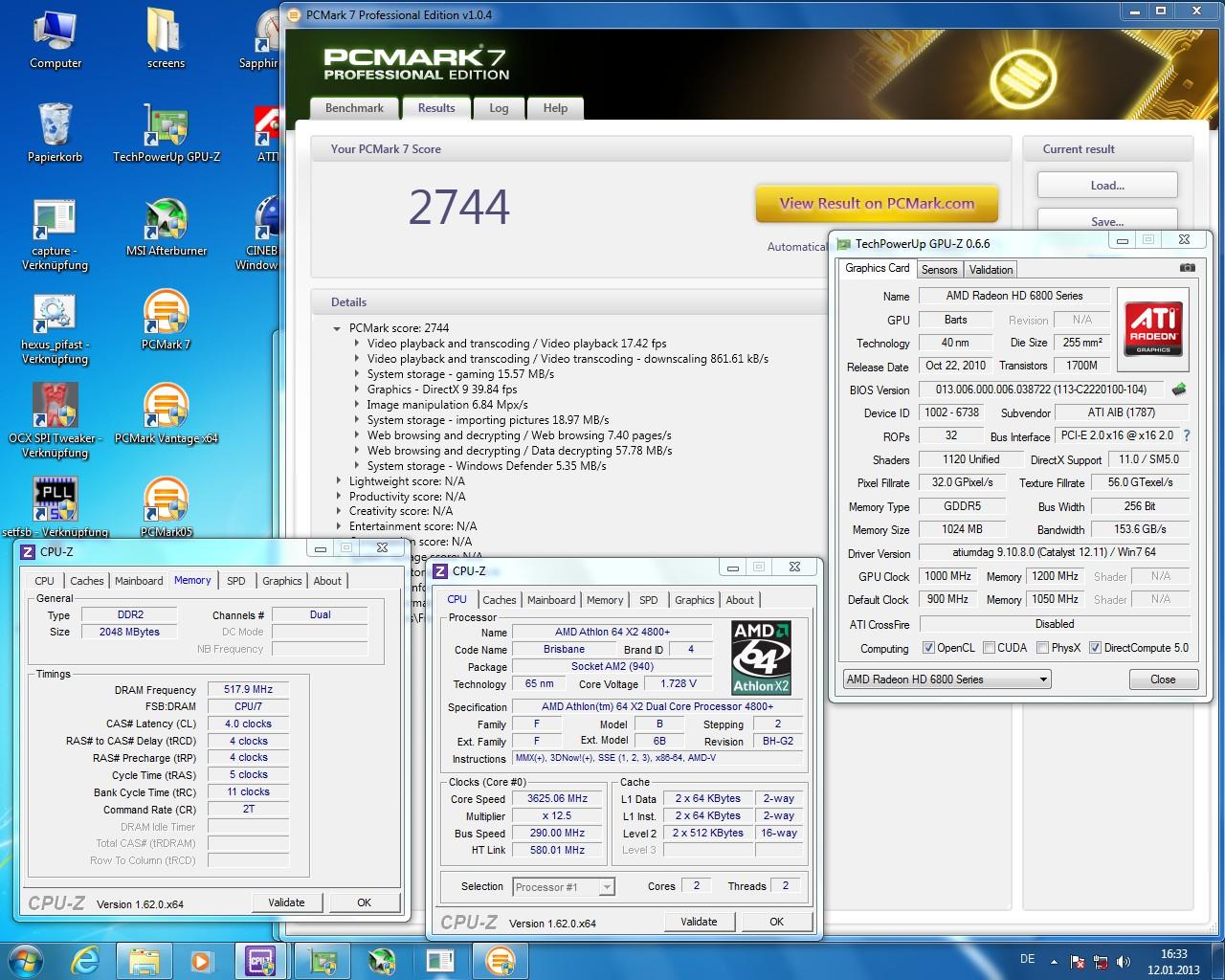Click OK in front CPU-Z CPU window
1225x980 pixels.
pyautogui.click(x=776, y=922)
